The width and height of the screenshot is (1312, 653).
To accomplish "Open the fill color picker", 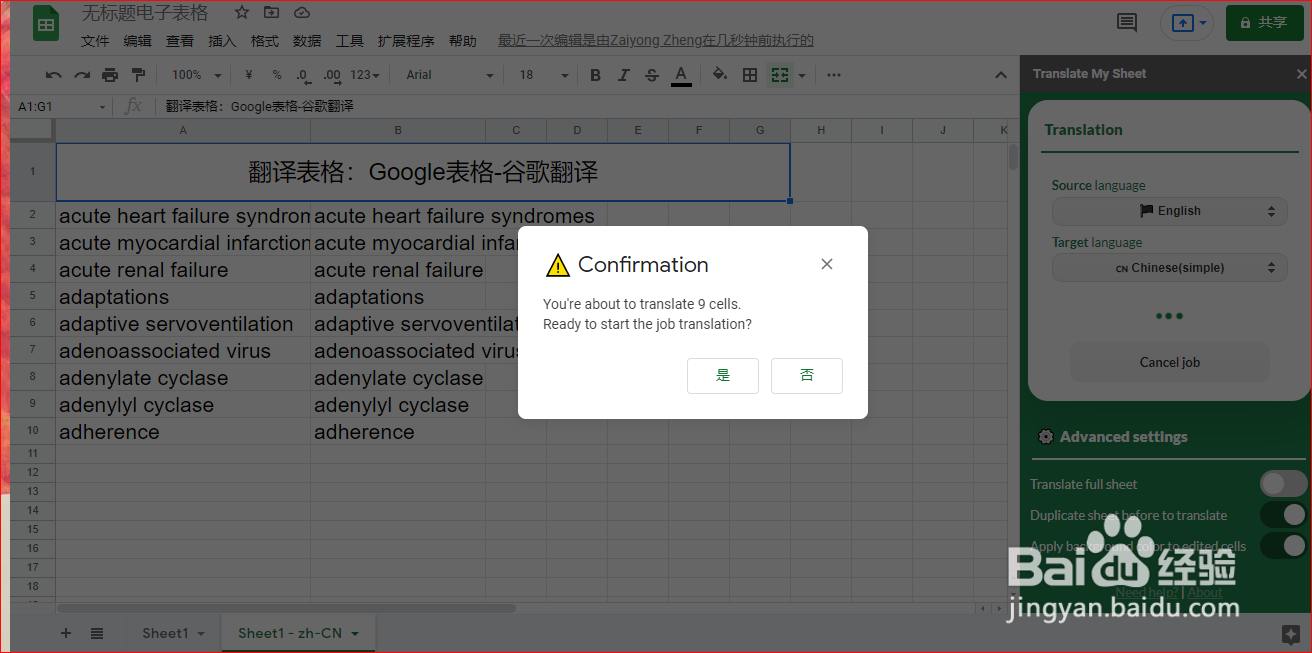I will 720,75.
